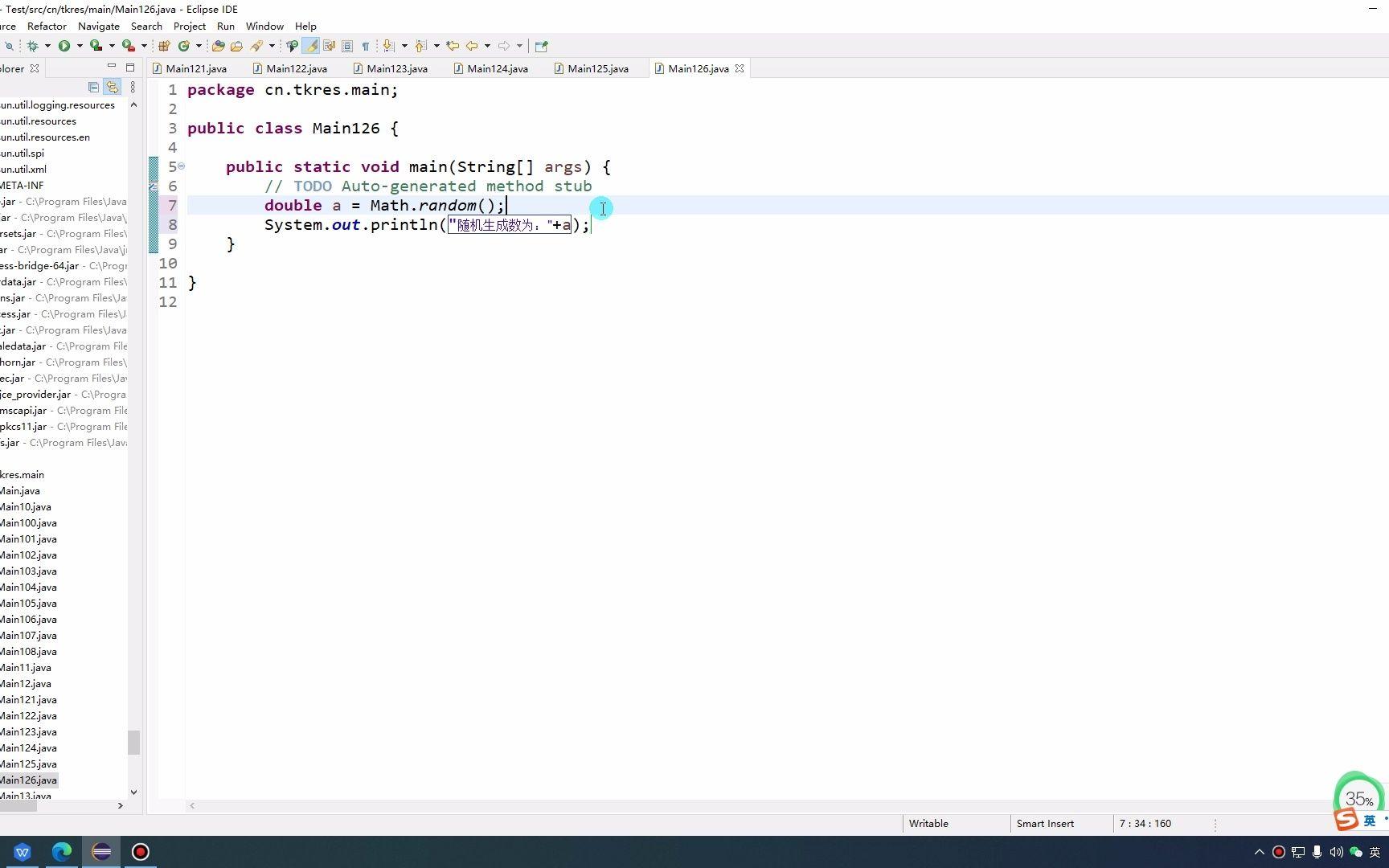Minimize the Package Explorer view
Image resolution: width=1389 pixels, height=868 pixels.
tap(112, 67)
